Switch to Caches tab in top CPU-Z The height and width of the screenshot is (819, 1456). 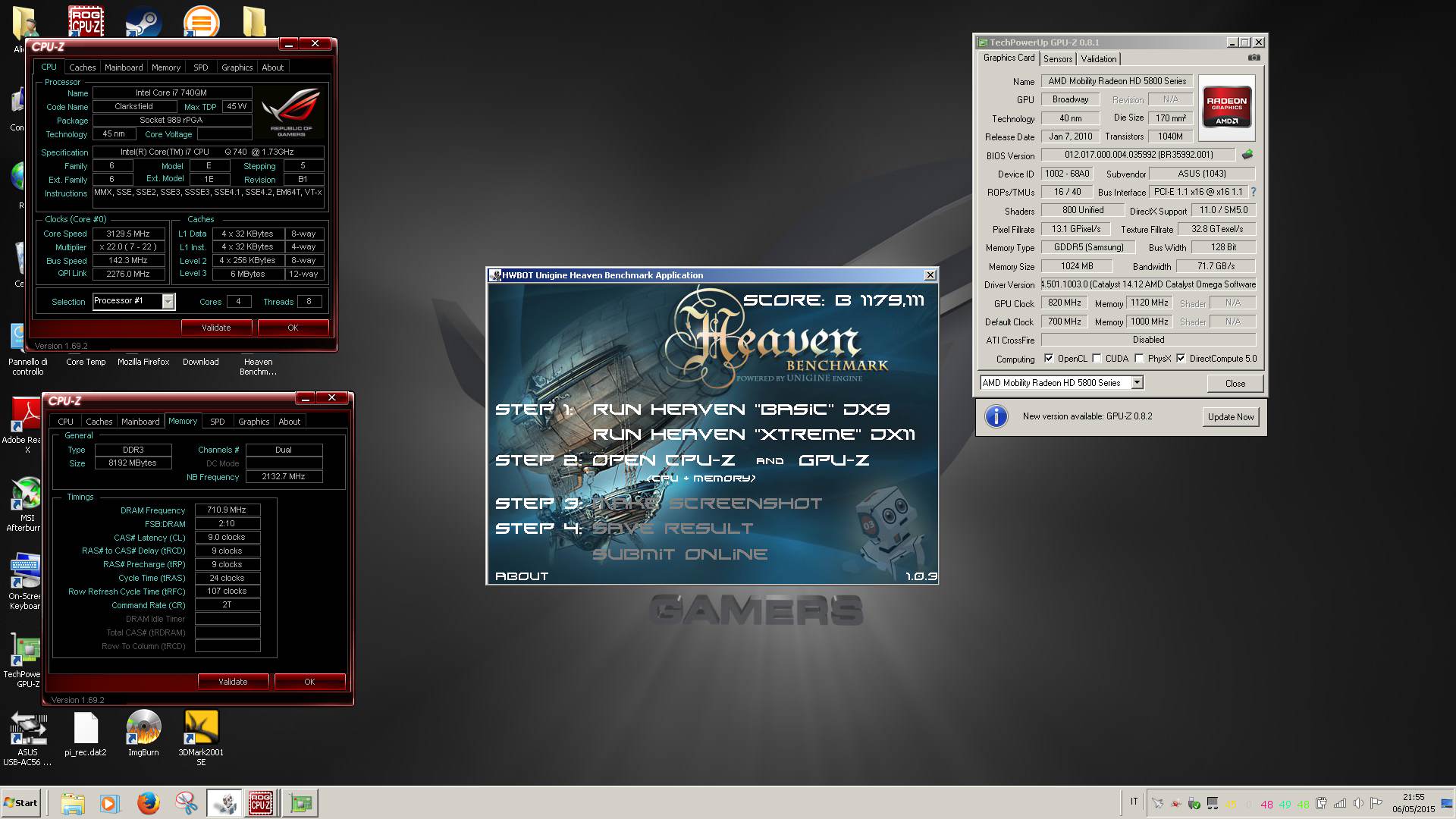(83, 67)
